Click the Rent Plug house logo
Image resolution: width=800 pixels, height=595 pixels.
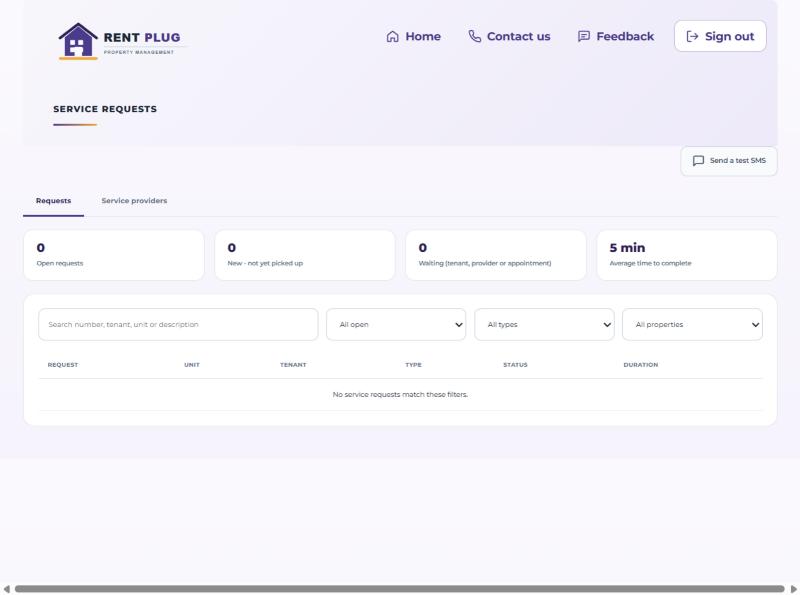78,41
